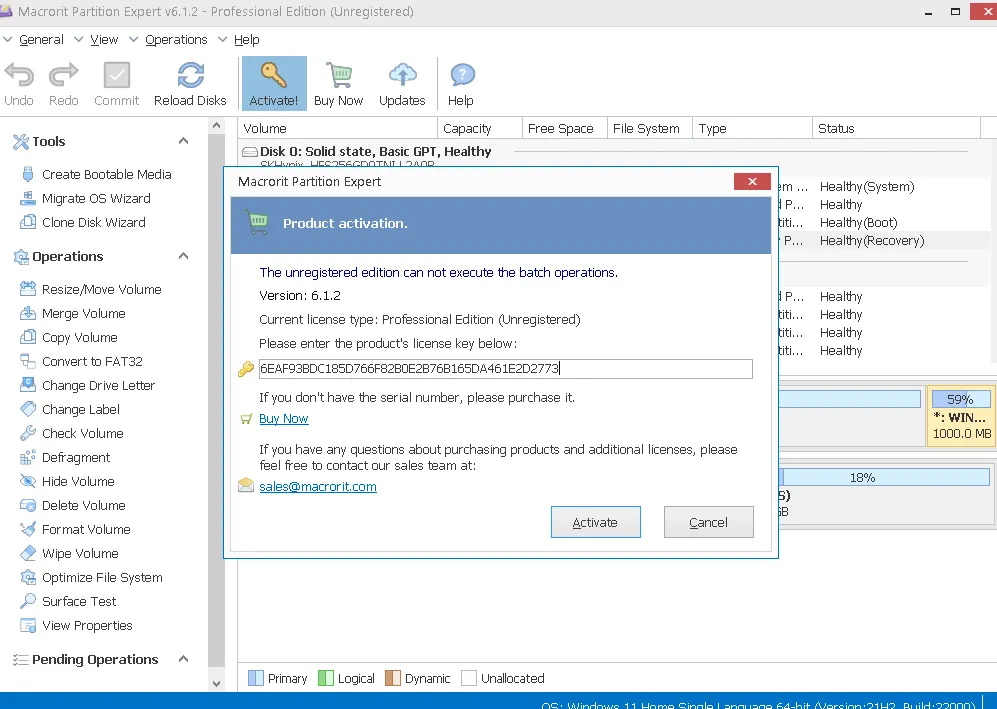This screenshot has height=709, width=997.
Task: Collapse the Tools section
Action: (183, 141)
